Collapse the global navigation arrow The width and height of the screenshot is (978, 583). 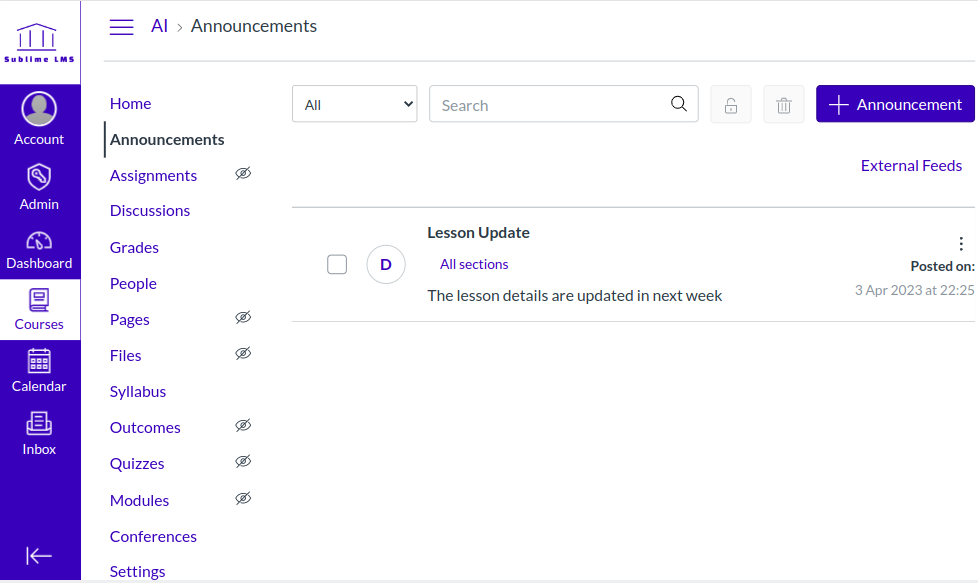coord(39,556)
